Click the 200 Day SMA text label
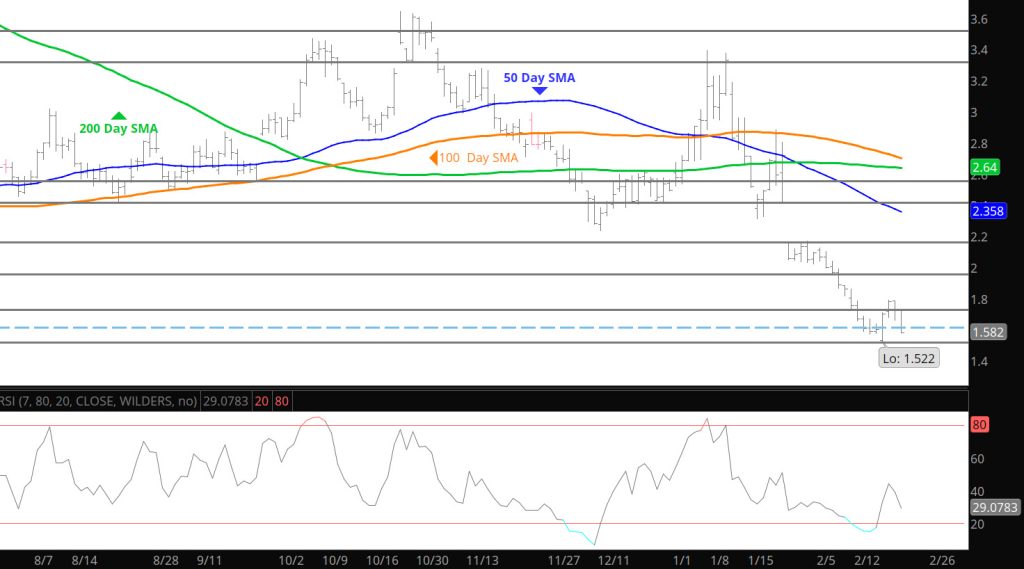Image resolution: width=1024 pixels, height=569 pixels. 118,129
